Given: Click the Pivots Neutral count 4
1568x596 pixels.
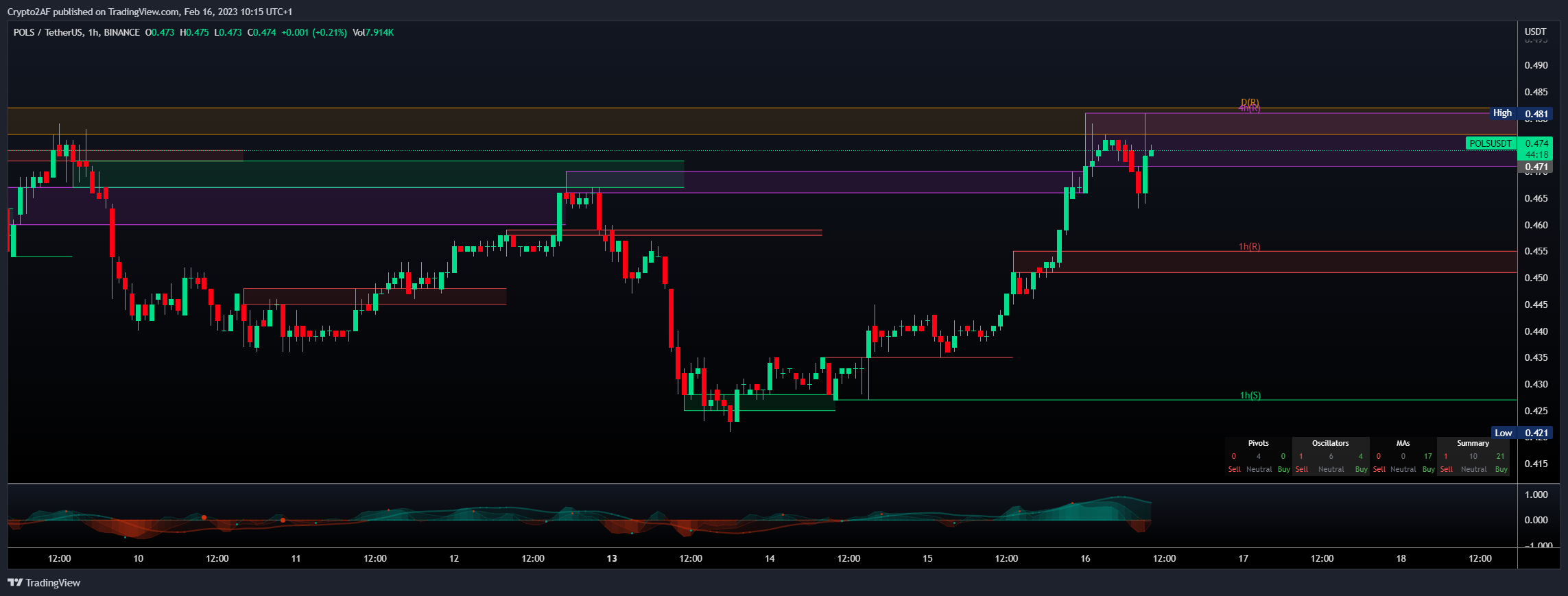Looking at the screenshot, I should [1259, 456].
